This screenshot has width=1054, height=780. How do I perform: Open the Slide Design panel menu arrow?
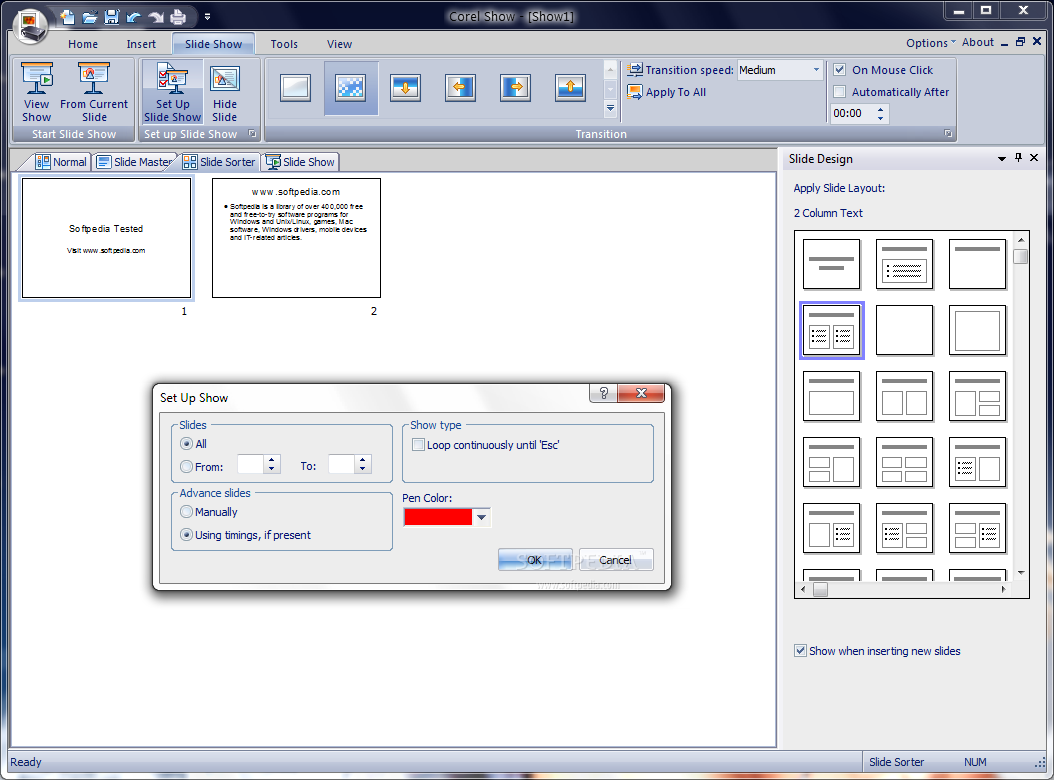coord(1002,159)
